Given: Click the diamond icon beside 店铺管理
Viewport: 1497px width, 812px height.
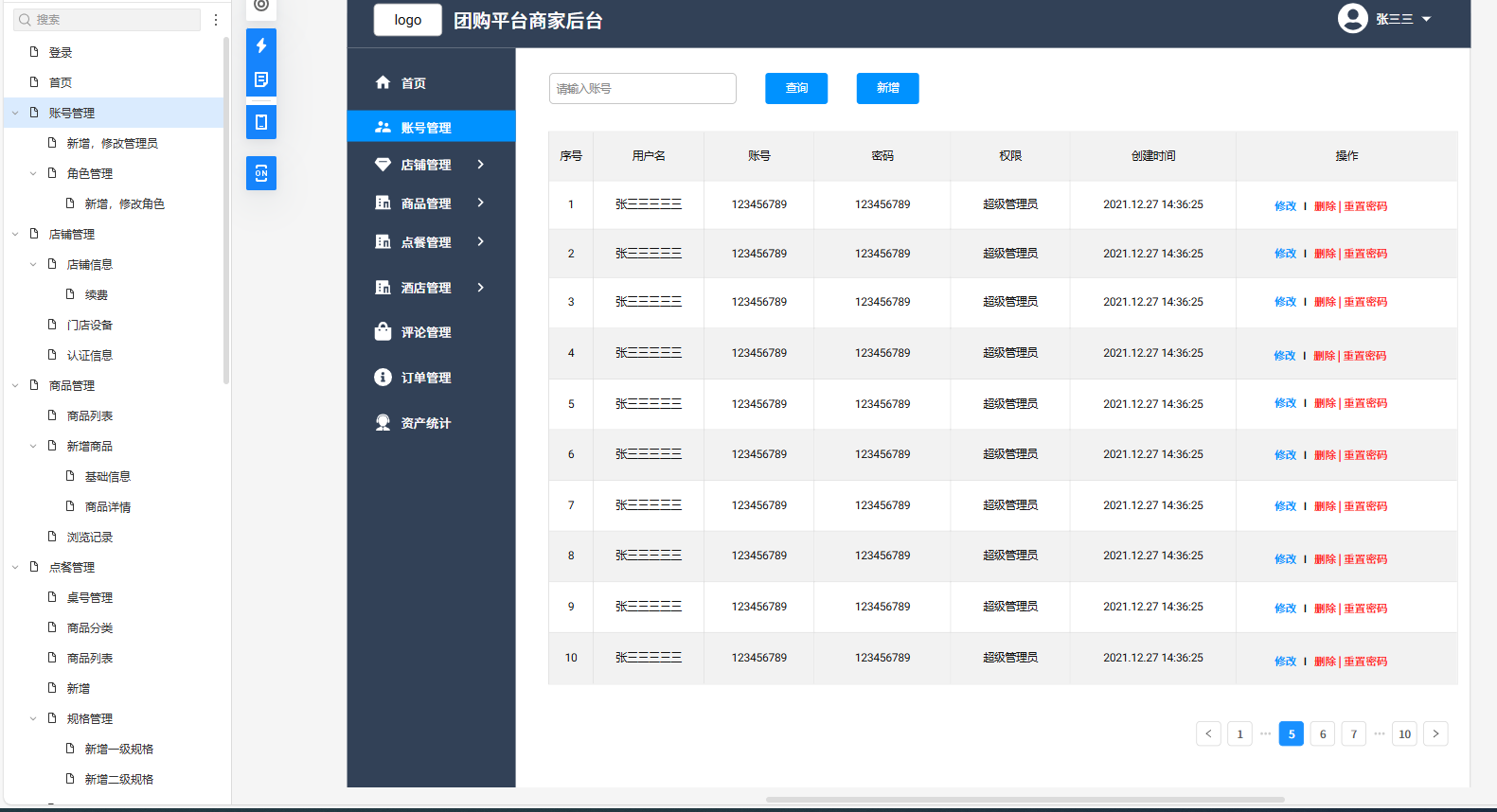Looking at the screenshot, I should pos(383,165).
